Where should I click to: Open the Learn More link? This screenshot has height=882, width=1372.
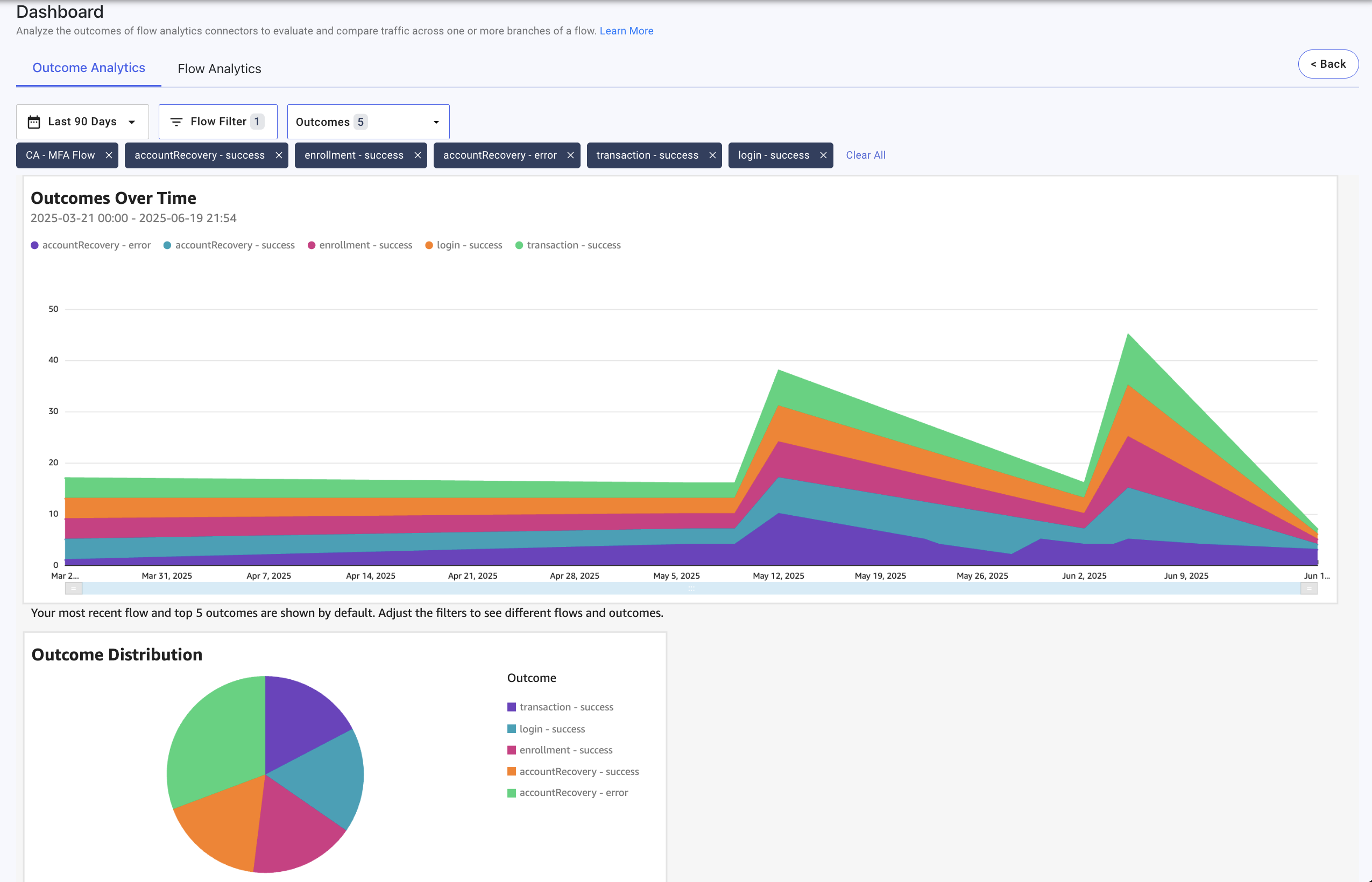click(626, 31)
